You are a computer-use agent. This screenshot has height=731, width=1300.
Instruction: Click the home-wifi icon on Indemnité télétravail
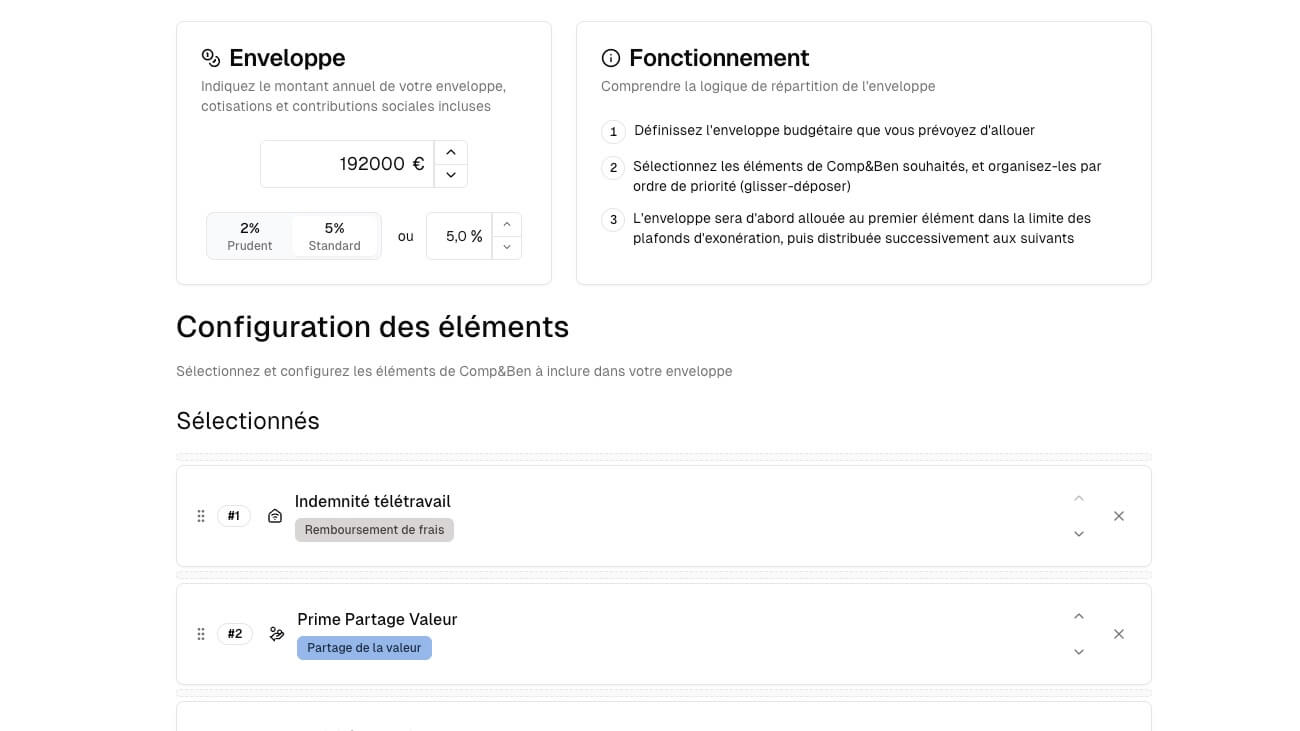click(x=275, y=516)
